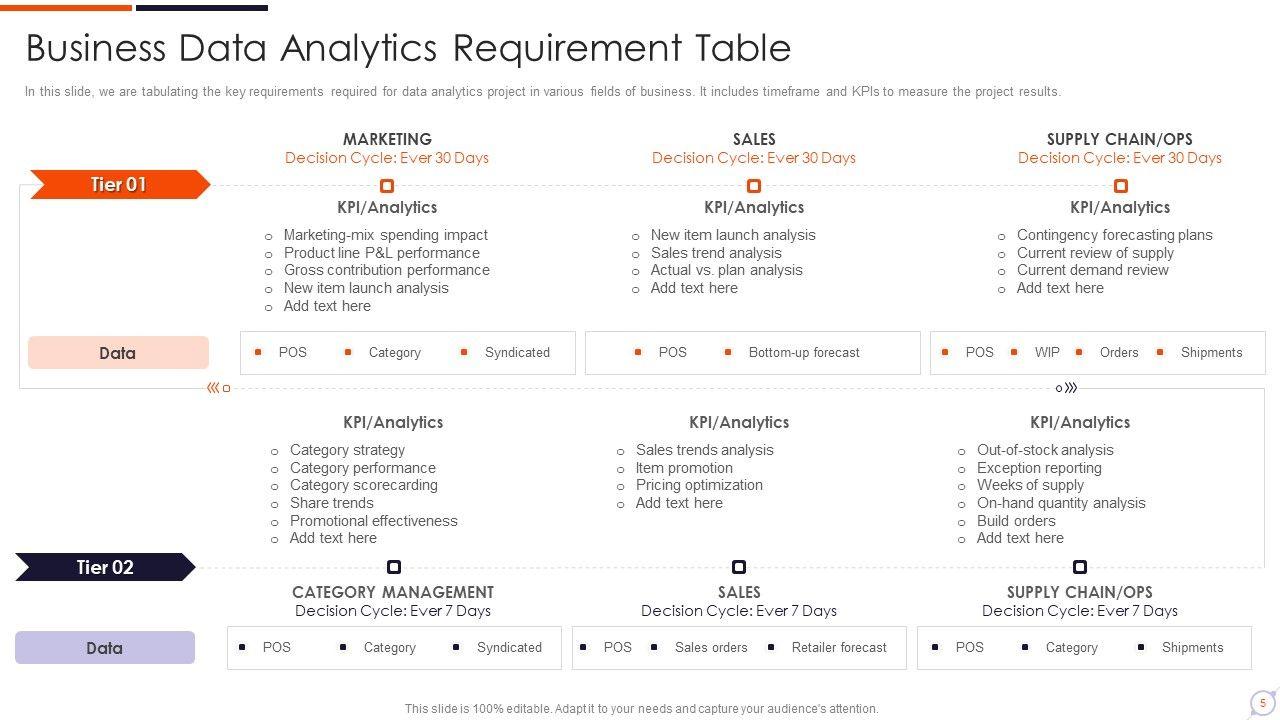Select the slide title Business Data Analytics
Screen dimensions: 1280x720
408,48
